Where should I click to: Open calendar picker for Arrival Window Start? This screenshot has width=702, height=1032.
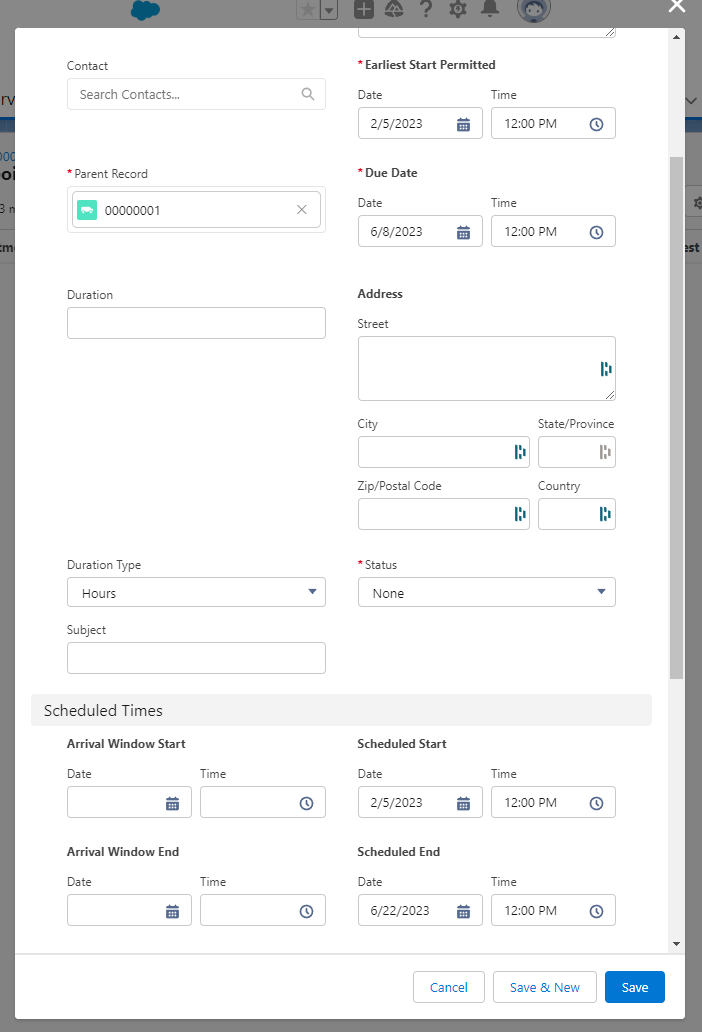tap(172, 803)
